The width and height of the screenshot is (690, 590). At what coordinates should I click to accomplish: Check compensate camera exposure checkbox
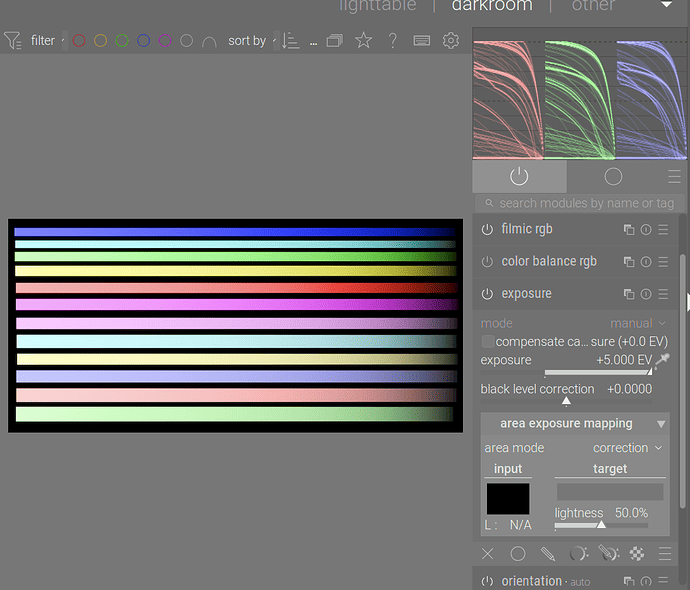(488, 342)
